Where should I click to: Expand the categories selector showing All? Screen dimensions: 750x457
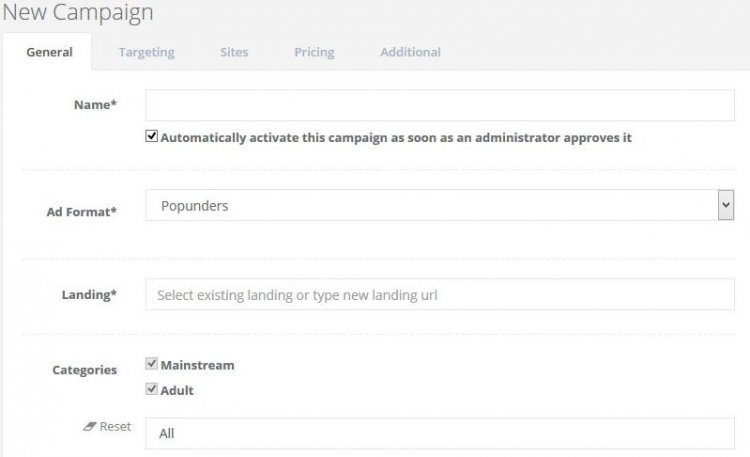(x=440, y=433)
